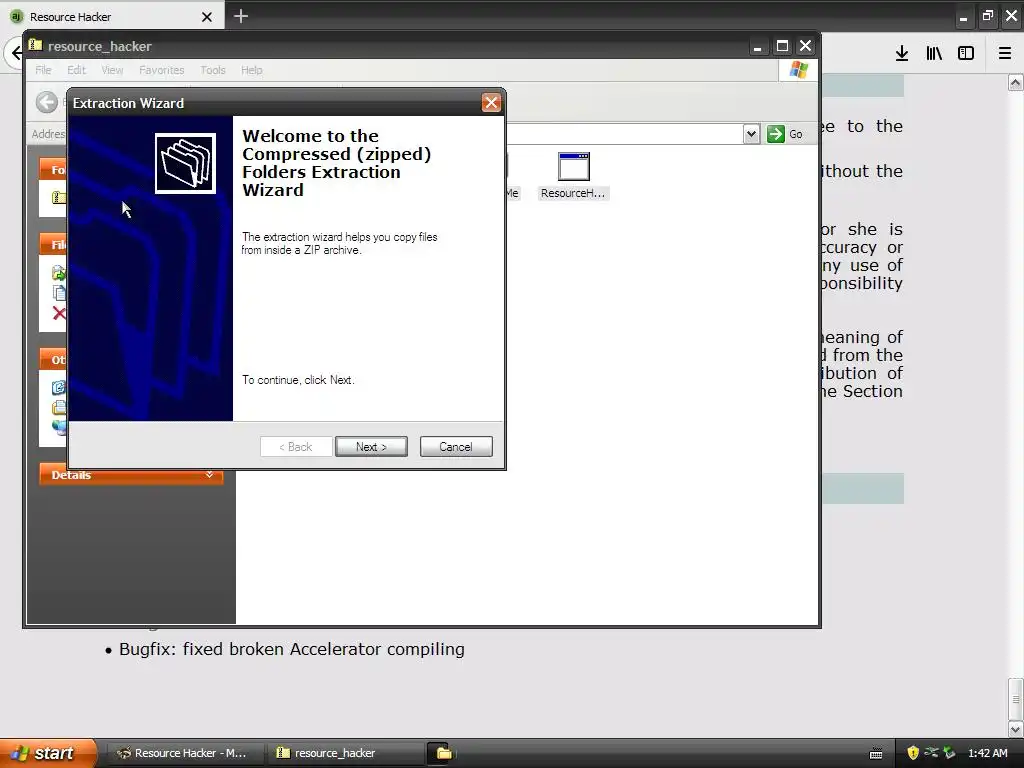The height and width of the screenshot is (768, 1024).
Task: Click the copy file icon in sidebar
Action: 59,293
